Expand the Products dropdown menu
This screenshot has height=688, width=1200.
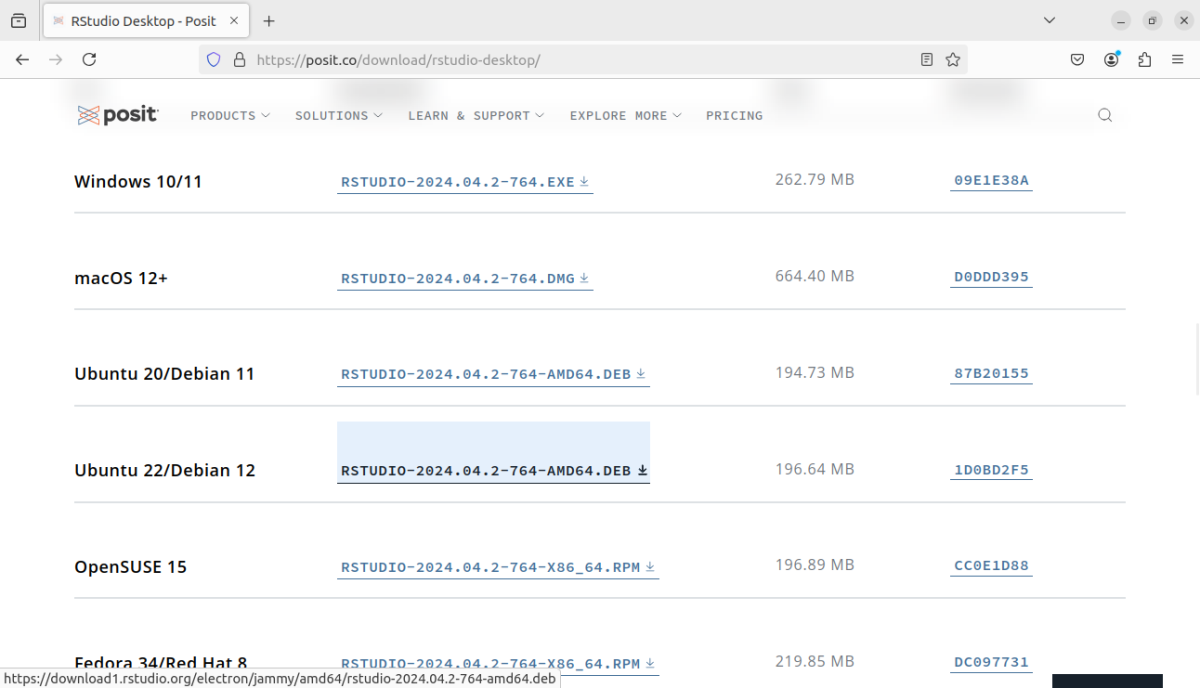230,116
